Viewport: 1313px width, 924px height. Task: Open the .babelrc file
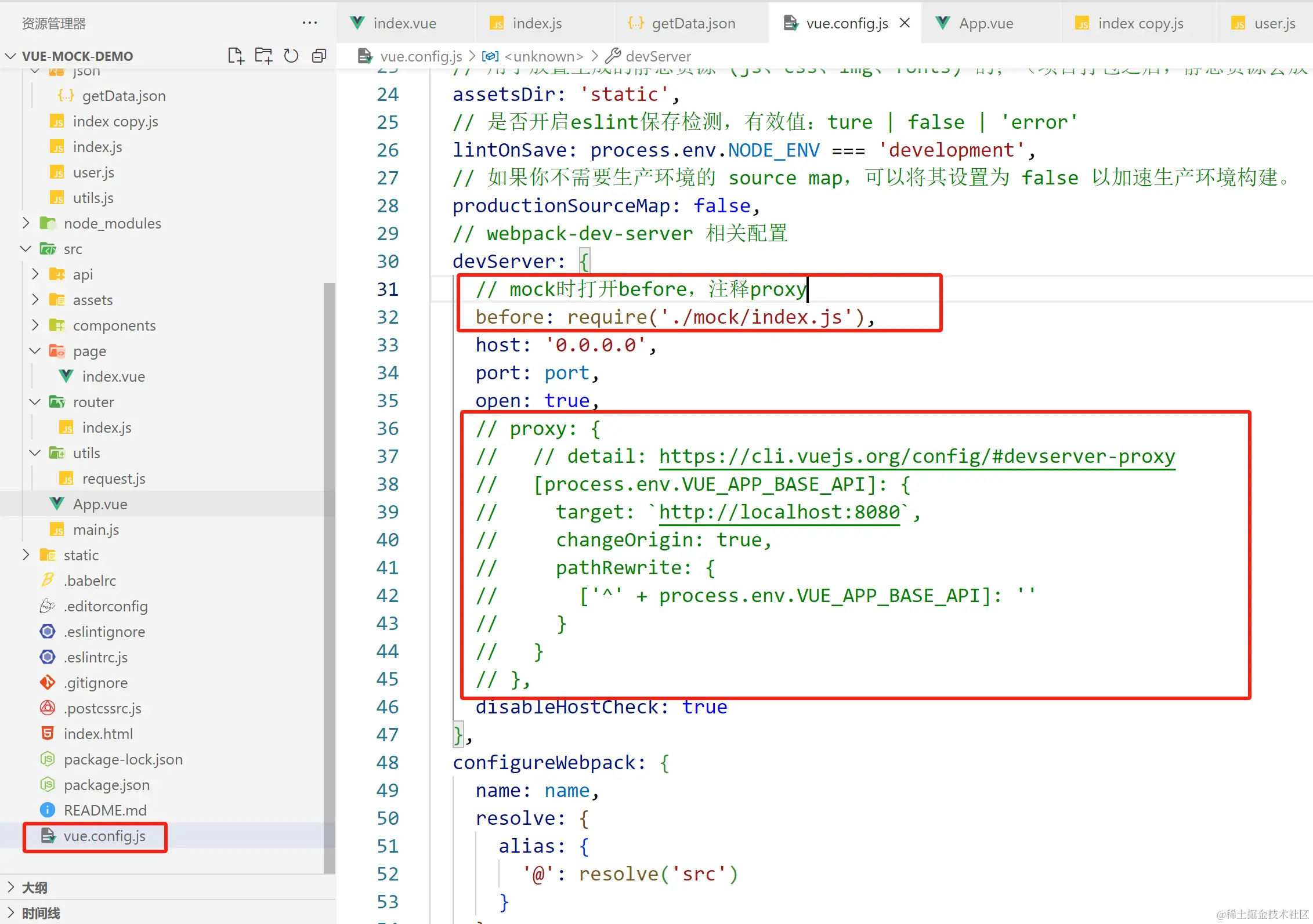tap(90, 581)
